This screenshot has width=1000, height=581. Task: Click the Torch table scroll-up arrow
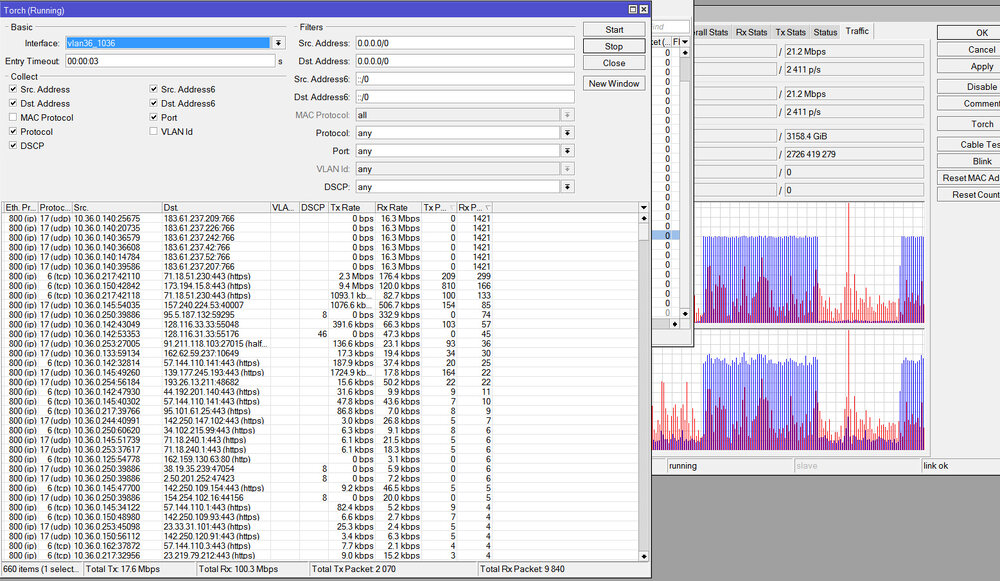(x=644, y=218)
